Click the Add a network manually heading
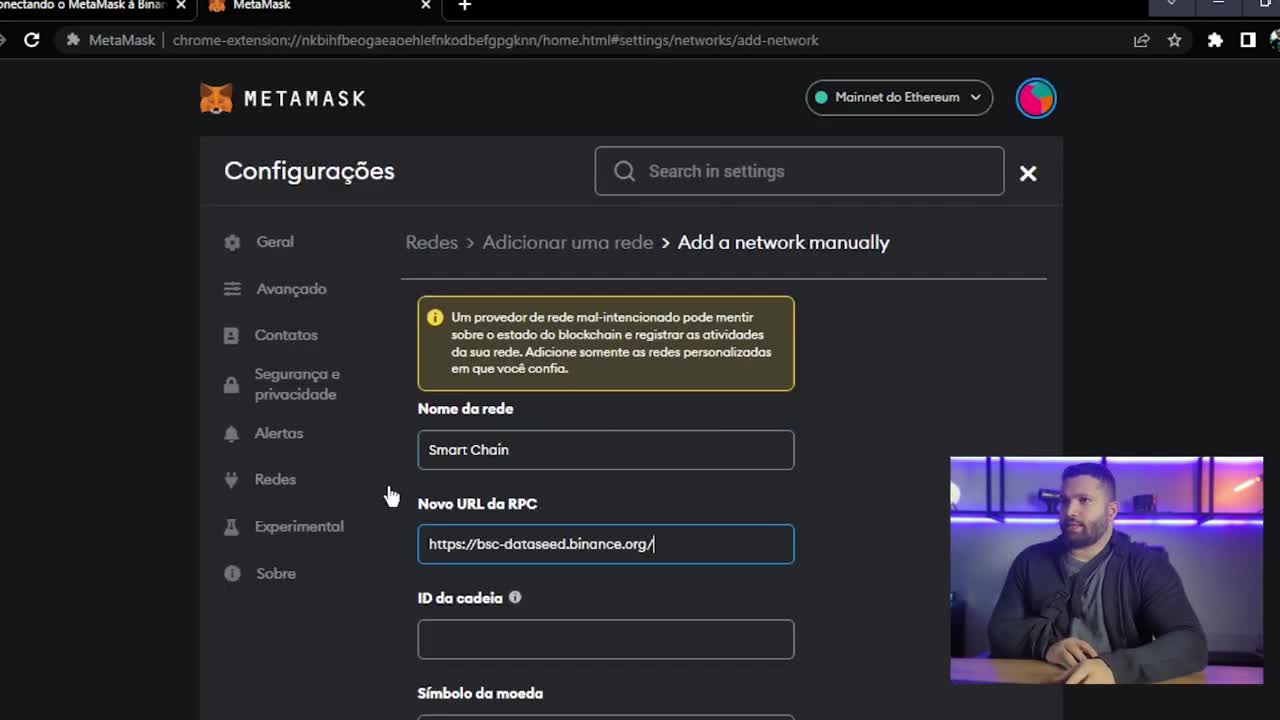The height and width of the screenshot is (720, 1280). tap(783, 243)
